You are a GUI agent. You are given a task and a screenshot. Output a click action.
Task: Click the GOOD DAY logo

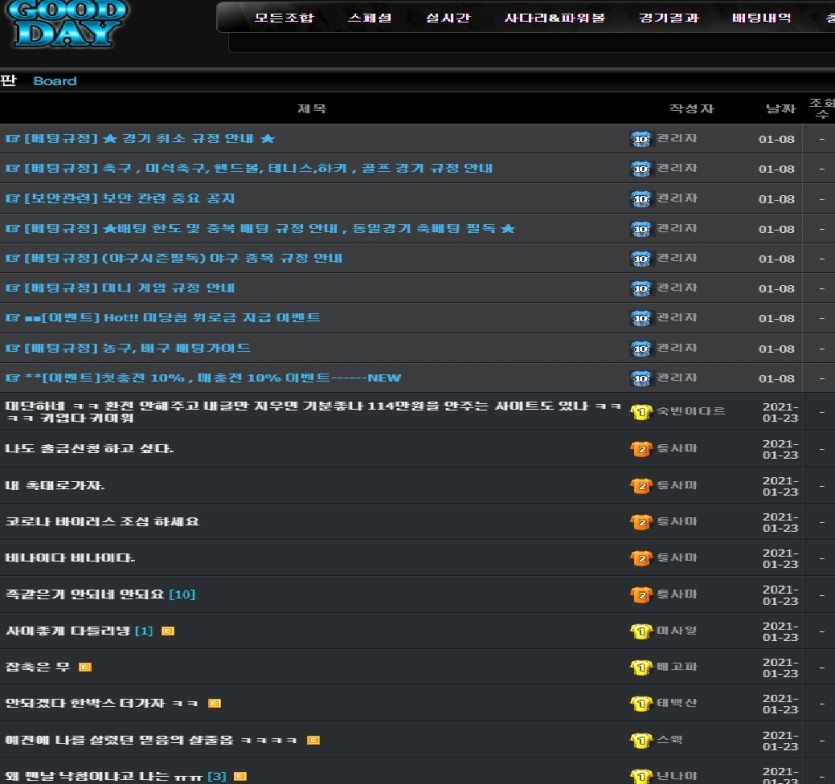pyautogui.click(x=68, y=24)
